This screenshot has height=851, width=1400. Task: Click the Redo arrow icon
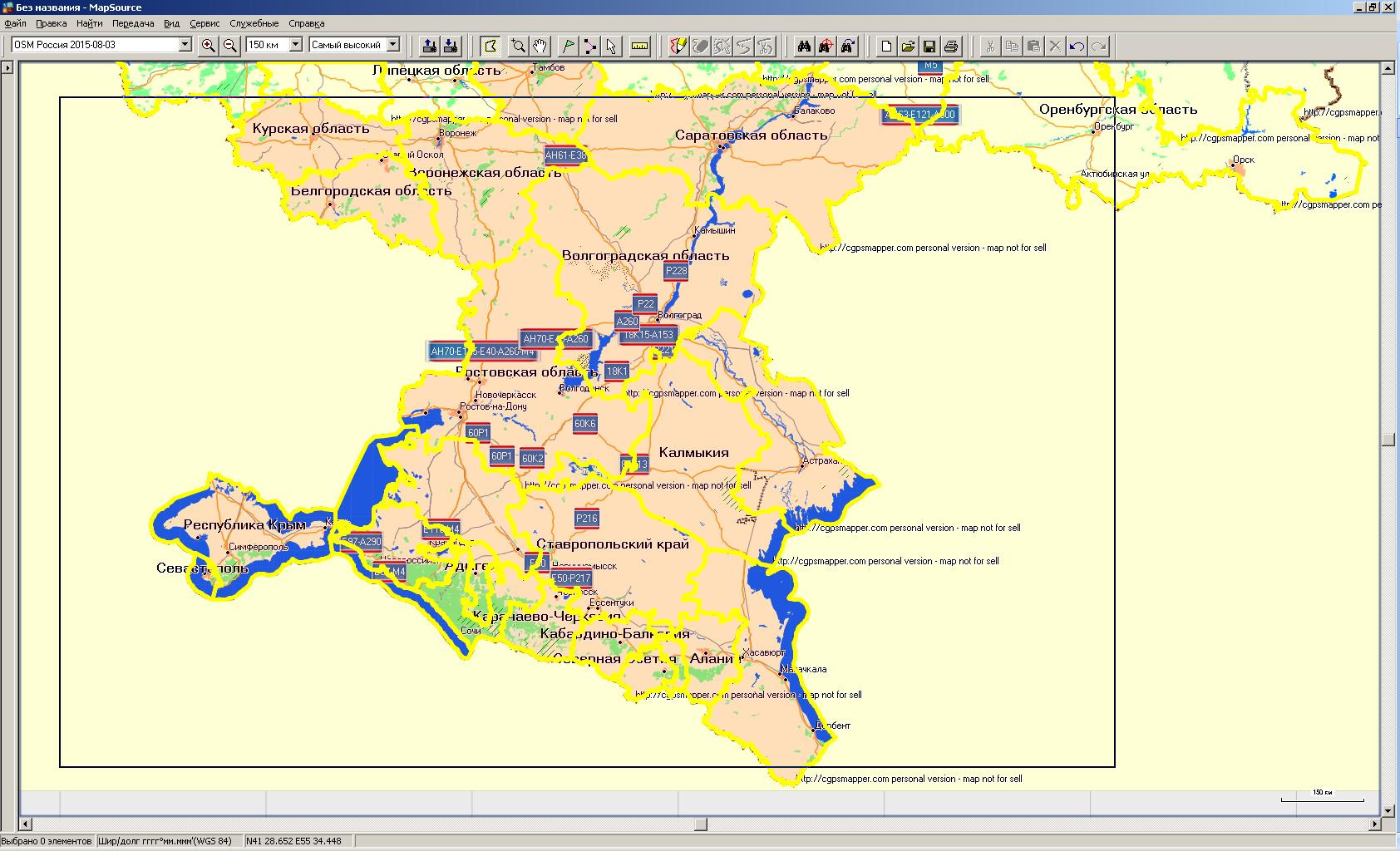coord(1098,46)
